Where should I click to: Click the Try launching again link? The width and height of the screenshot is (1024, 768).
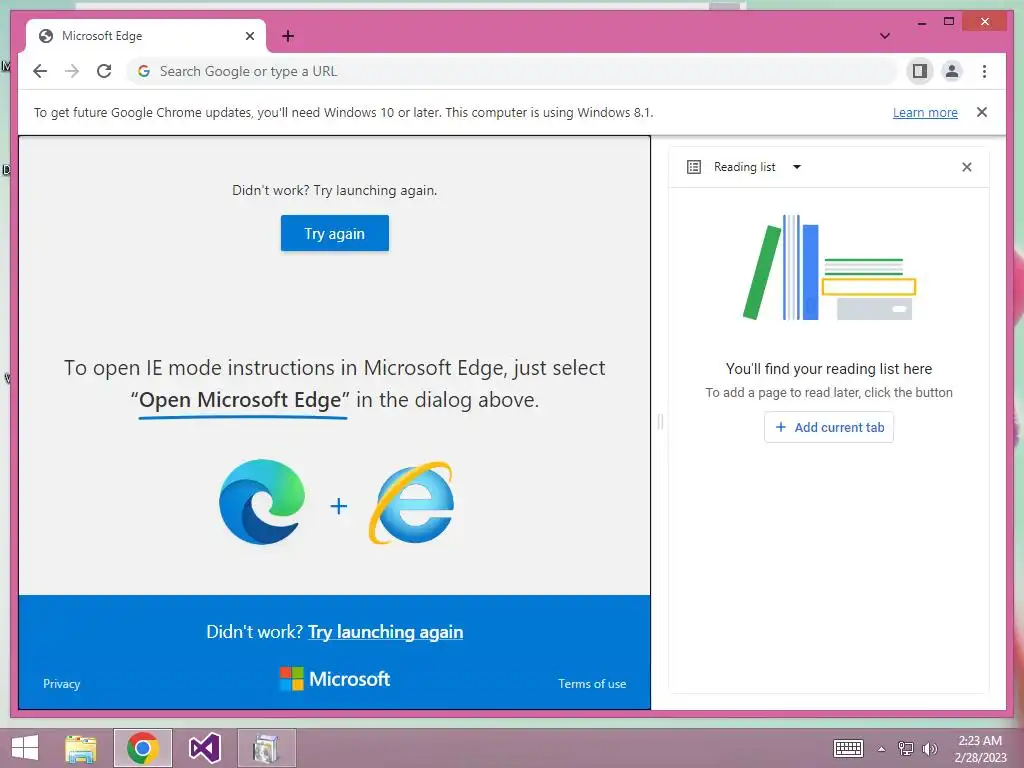coord(385,632)
